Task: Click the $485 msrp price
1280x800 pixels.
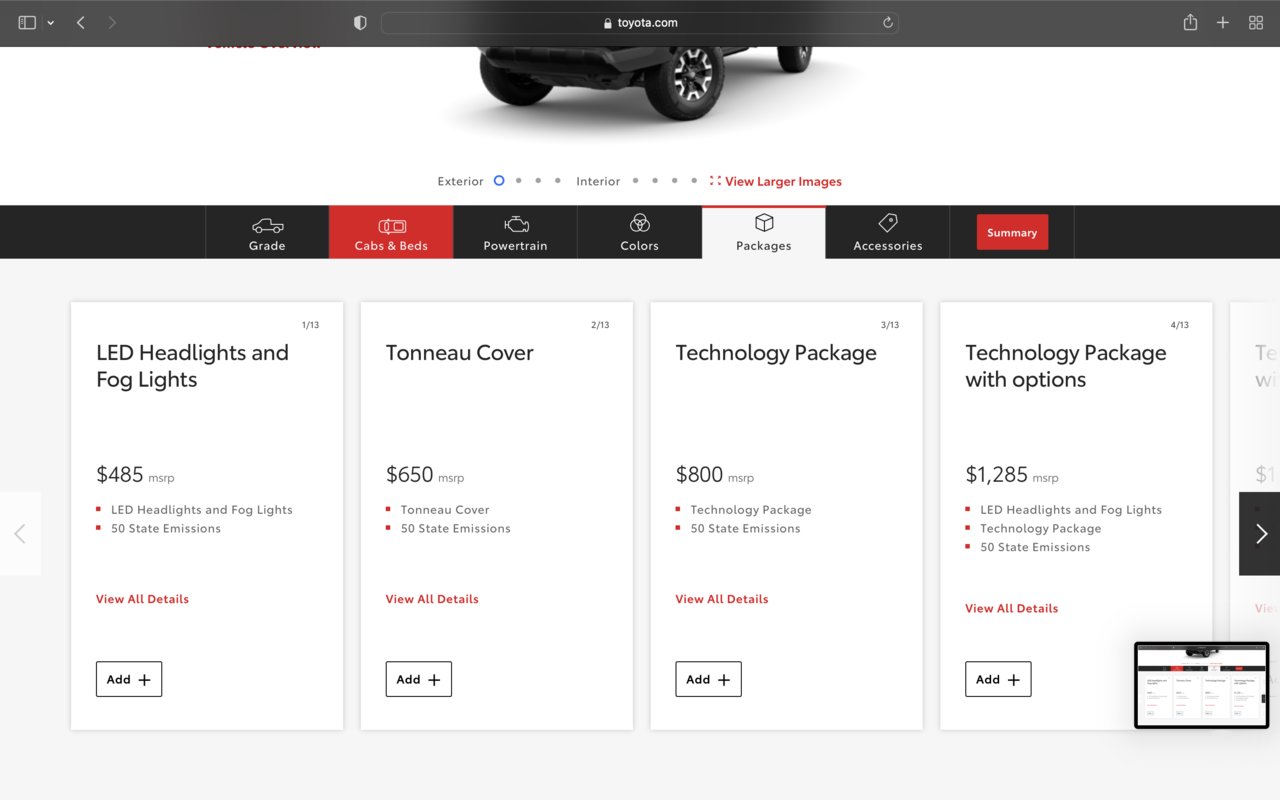Action: coord(135,475)
